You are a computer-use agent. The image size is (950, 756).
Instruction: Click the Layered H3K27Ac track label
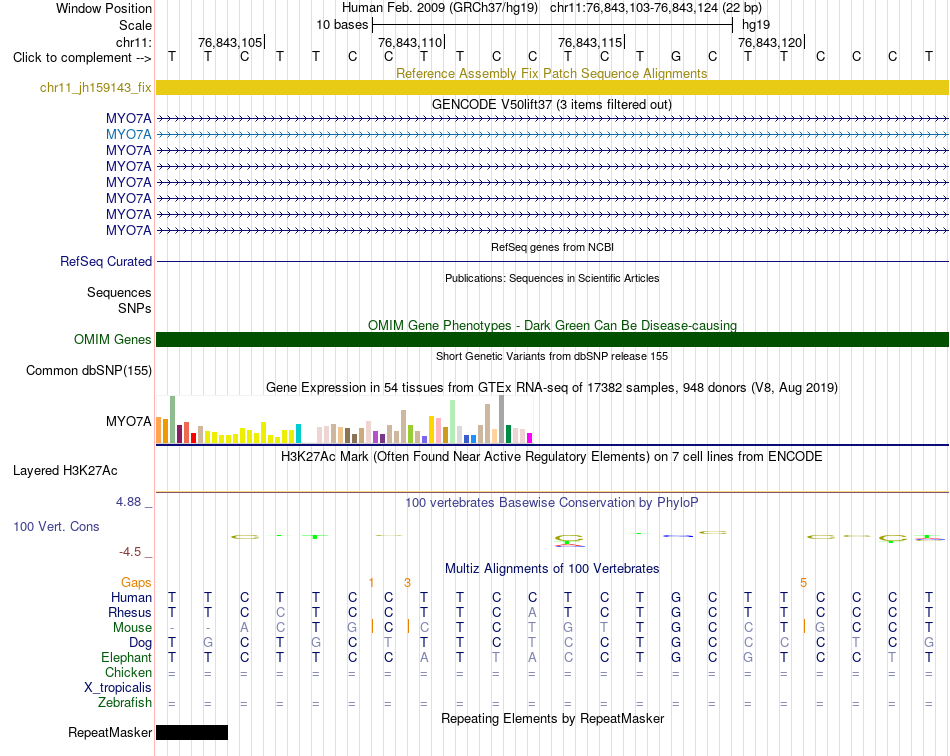(65, 470)
